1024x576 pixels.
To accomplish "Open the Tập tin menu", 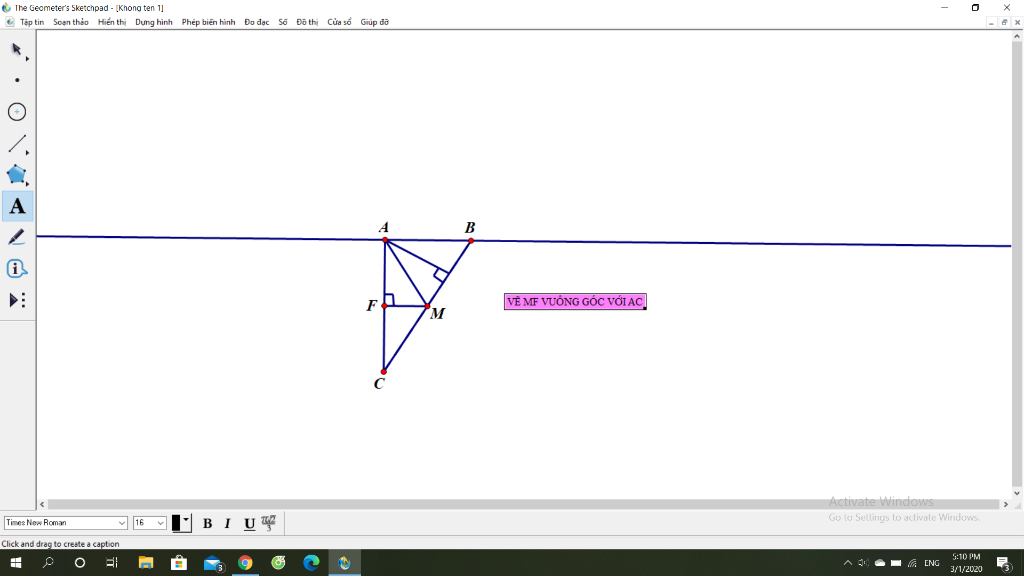I will coord(32,22).
